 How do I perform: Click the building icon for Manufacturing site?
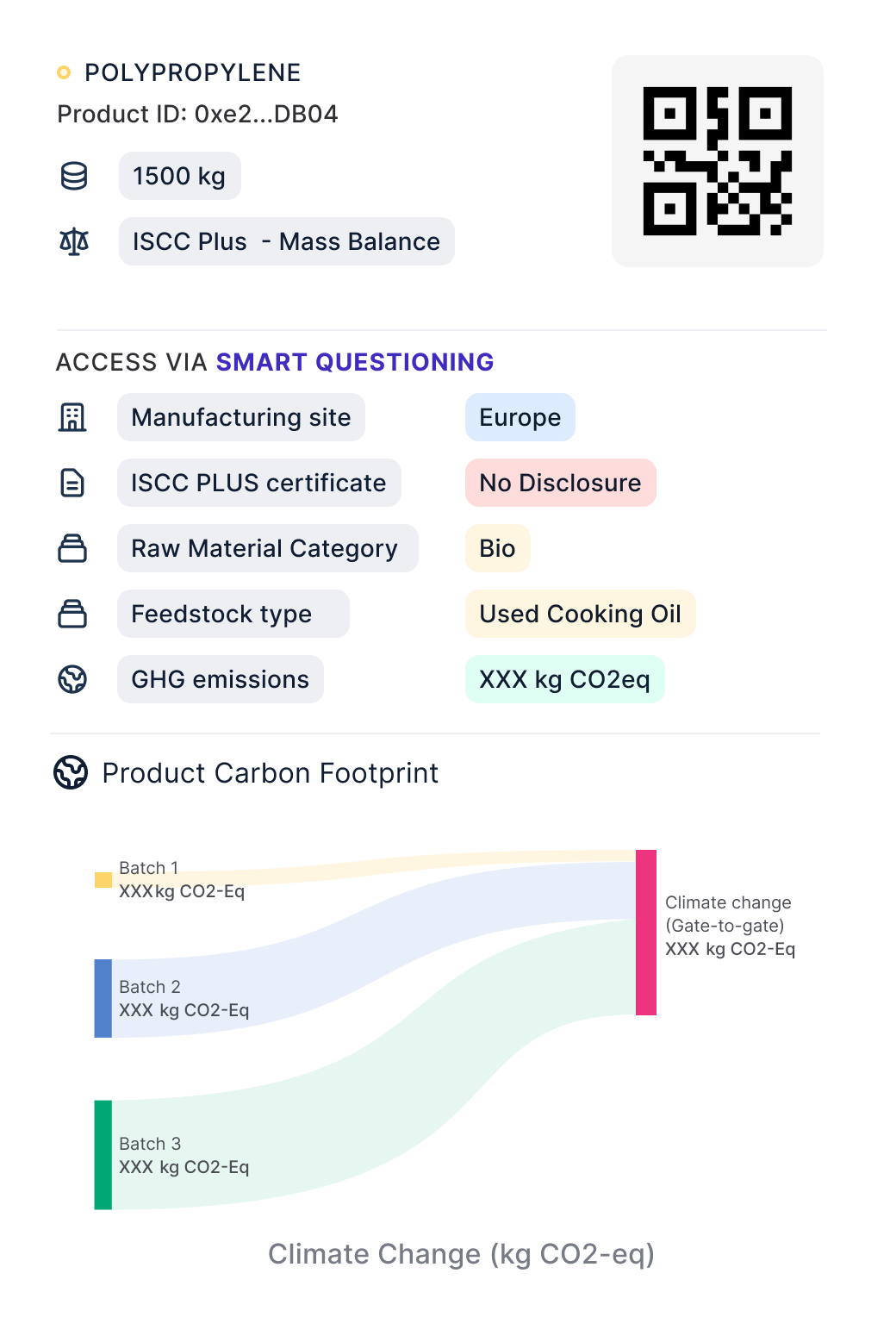72,417
